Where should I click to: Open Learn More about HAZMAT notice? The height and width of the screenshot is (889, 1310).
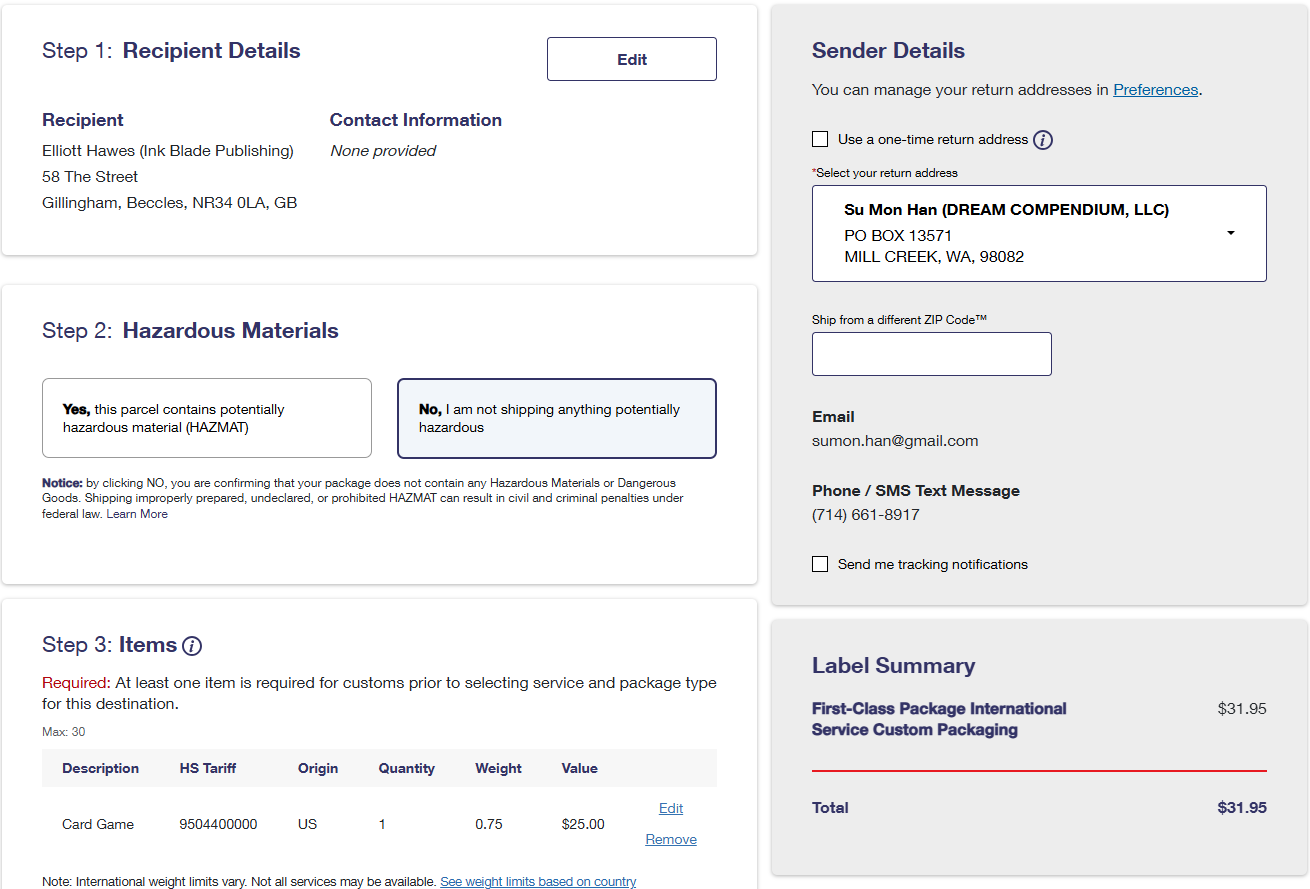[x=137, y=514]
